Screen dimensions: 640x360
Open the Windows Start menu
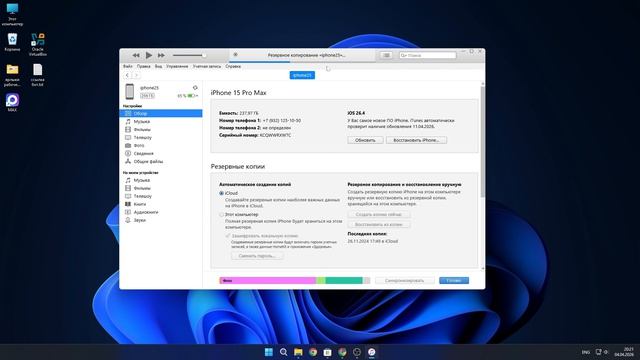tap(269, 352)
